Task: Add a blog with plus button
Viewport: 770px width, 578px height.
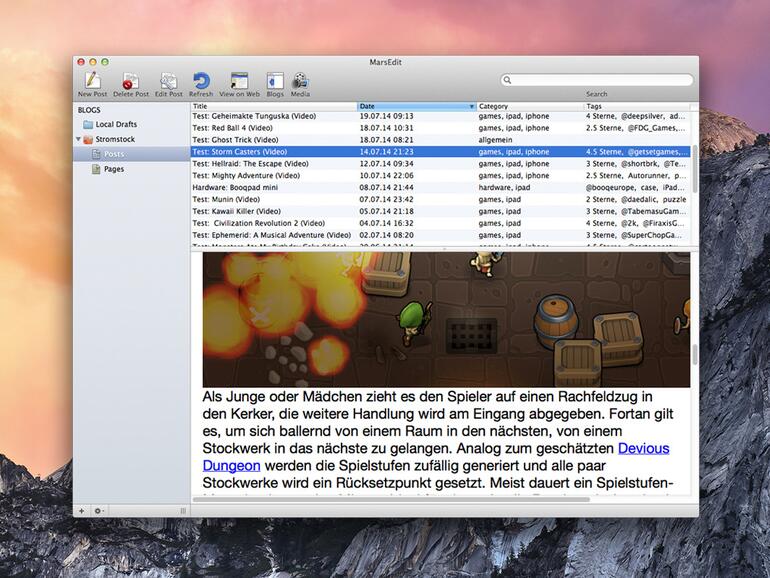Action: pos(82,511)
